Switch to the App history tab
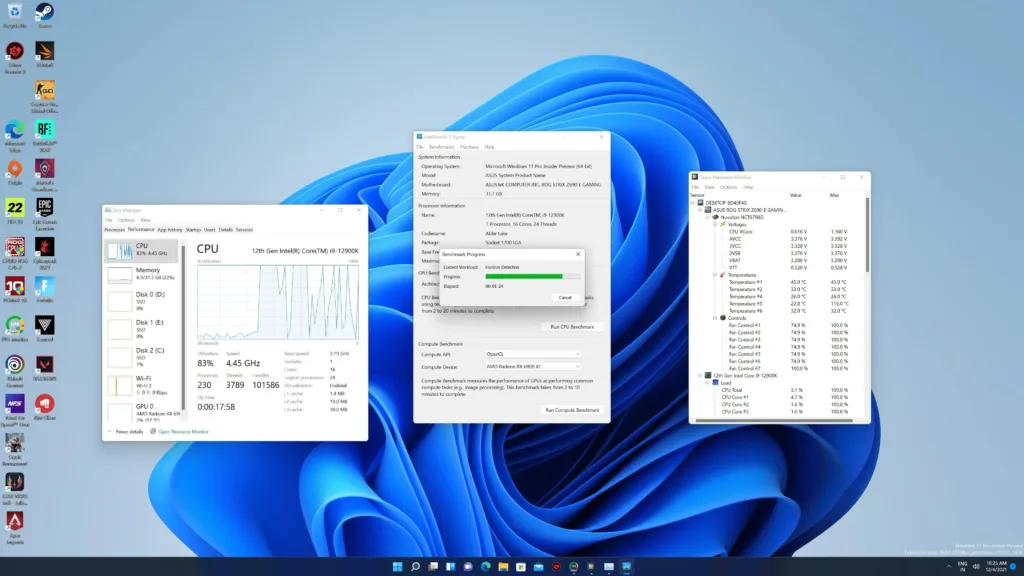This screenshot has width=1024, height=576. pyautogui.click(x=170, y=230)
